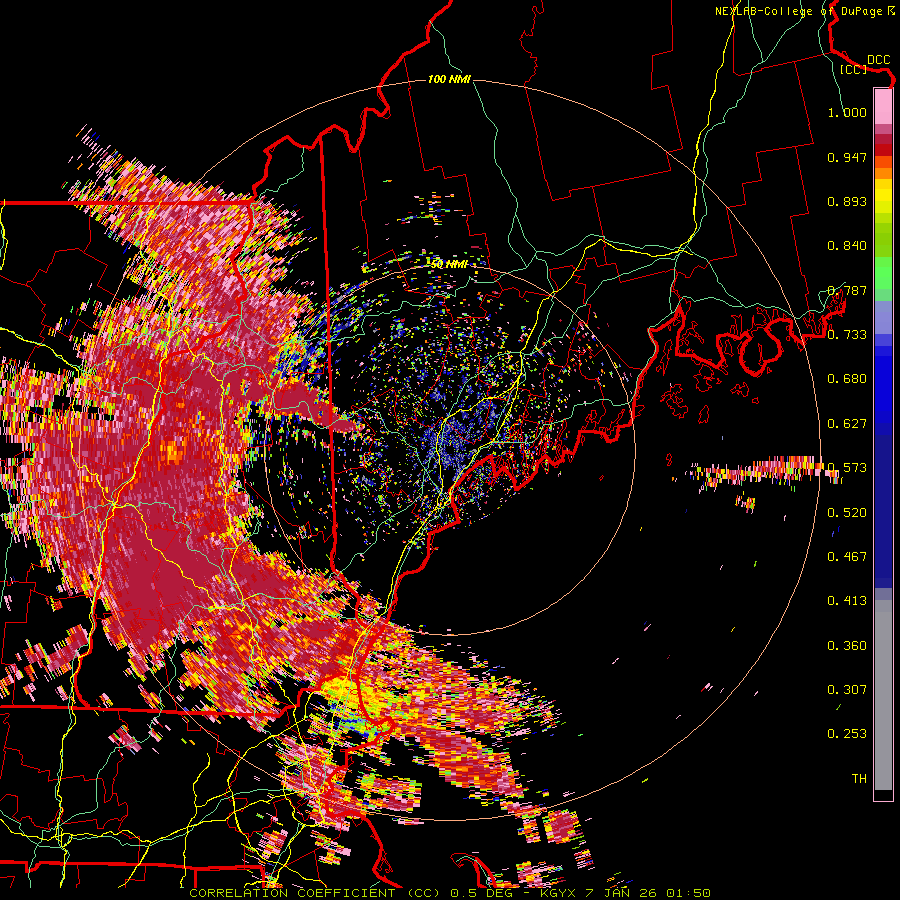Click the 100 NMI range ring label

click(x=449, y=79)
